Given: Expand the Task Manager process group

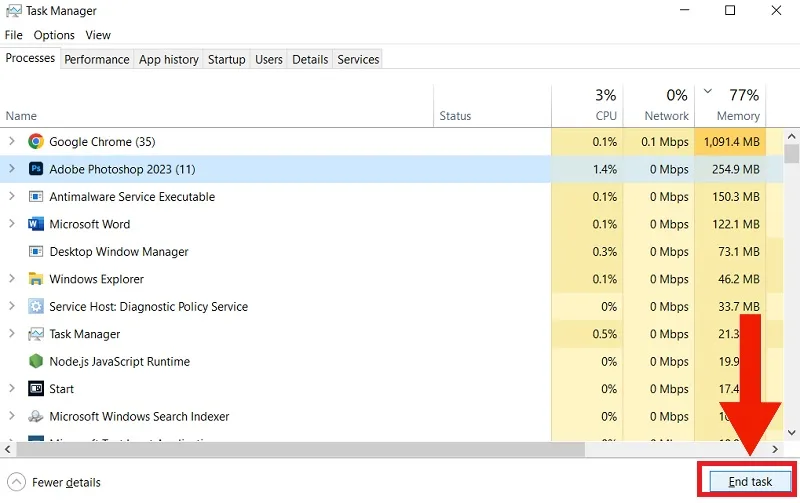Looking at the screenshot, I should click(12, 334).
